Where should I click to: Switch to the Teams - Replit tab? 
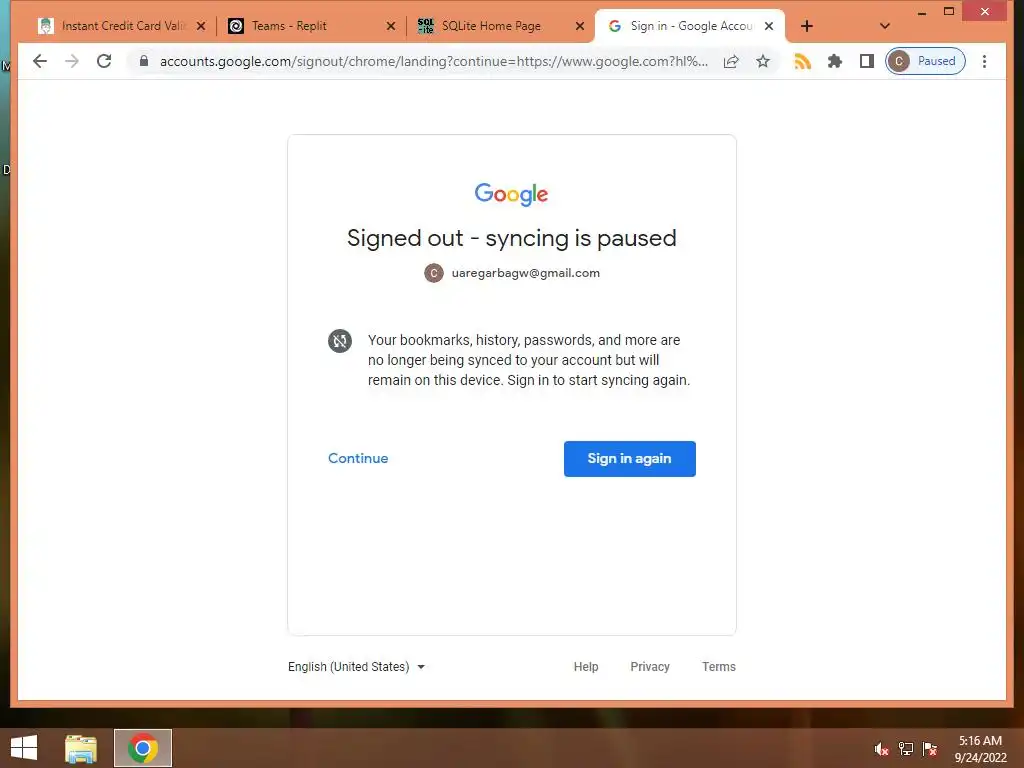312,26
